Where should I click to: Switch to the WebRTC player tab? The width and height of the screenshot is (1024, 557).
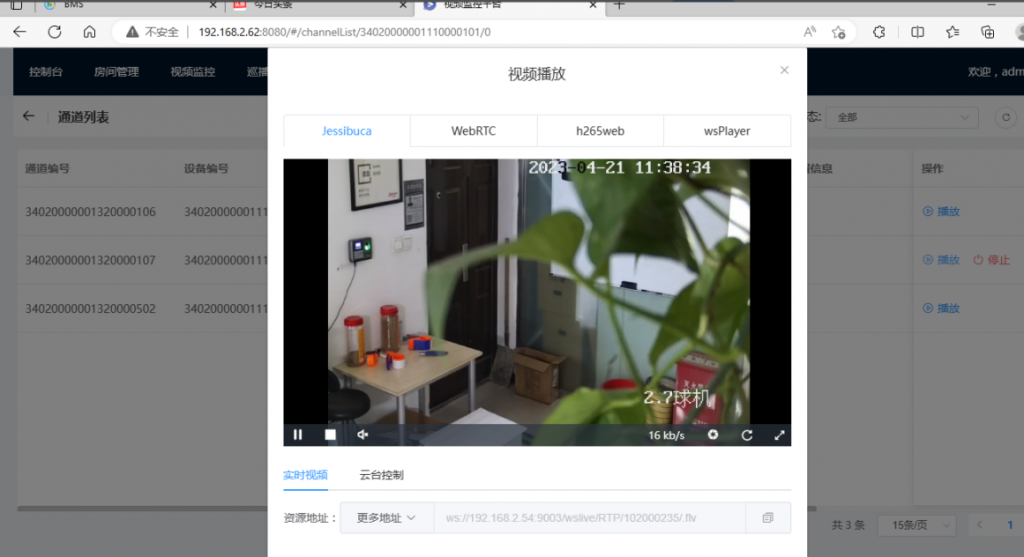(473, 131)
